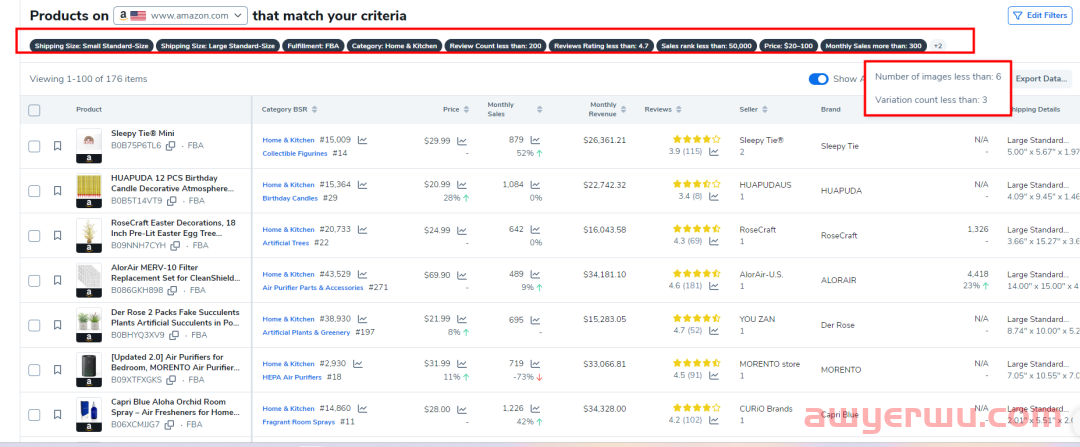The image size is (1080, 447).
Task: Open review history chart for 3.9 (115)
Action: 714,152
